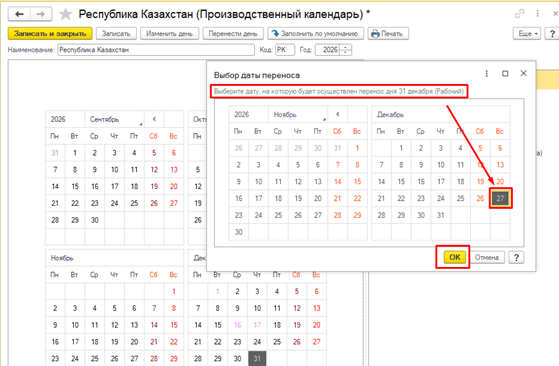Click Записать и закрыть button
559x366 pixels.
click(50, 33)
